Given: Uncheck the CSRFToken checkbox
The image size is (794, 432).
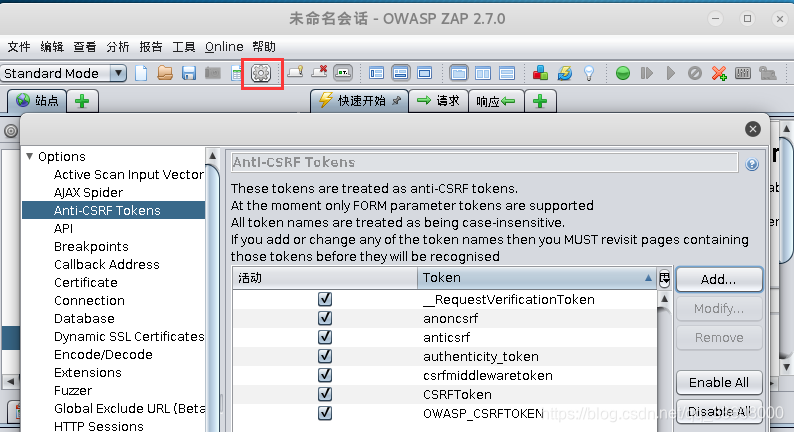Looking at the screenshot, I should click(325, 394).
